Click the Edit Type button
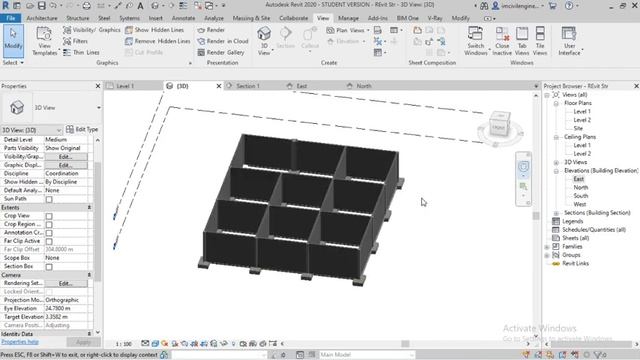This screenshot has height=360, width=640. [x=82, y=129]
